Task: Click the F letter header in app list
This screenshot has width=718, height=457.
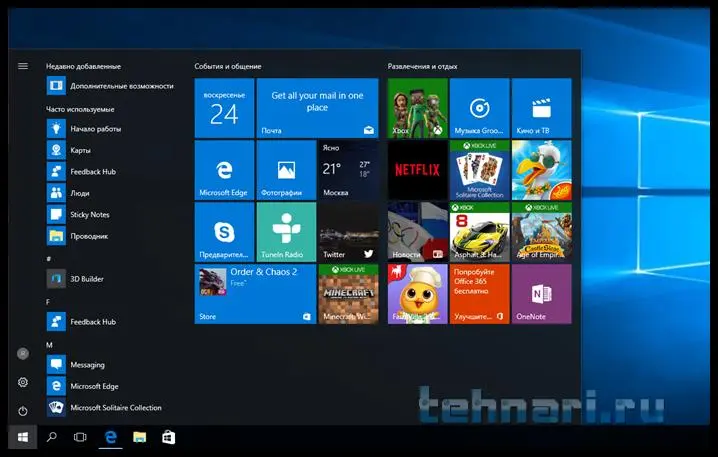Action: coord(48,302)
